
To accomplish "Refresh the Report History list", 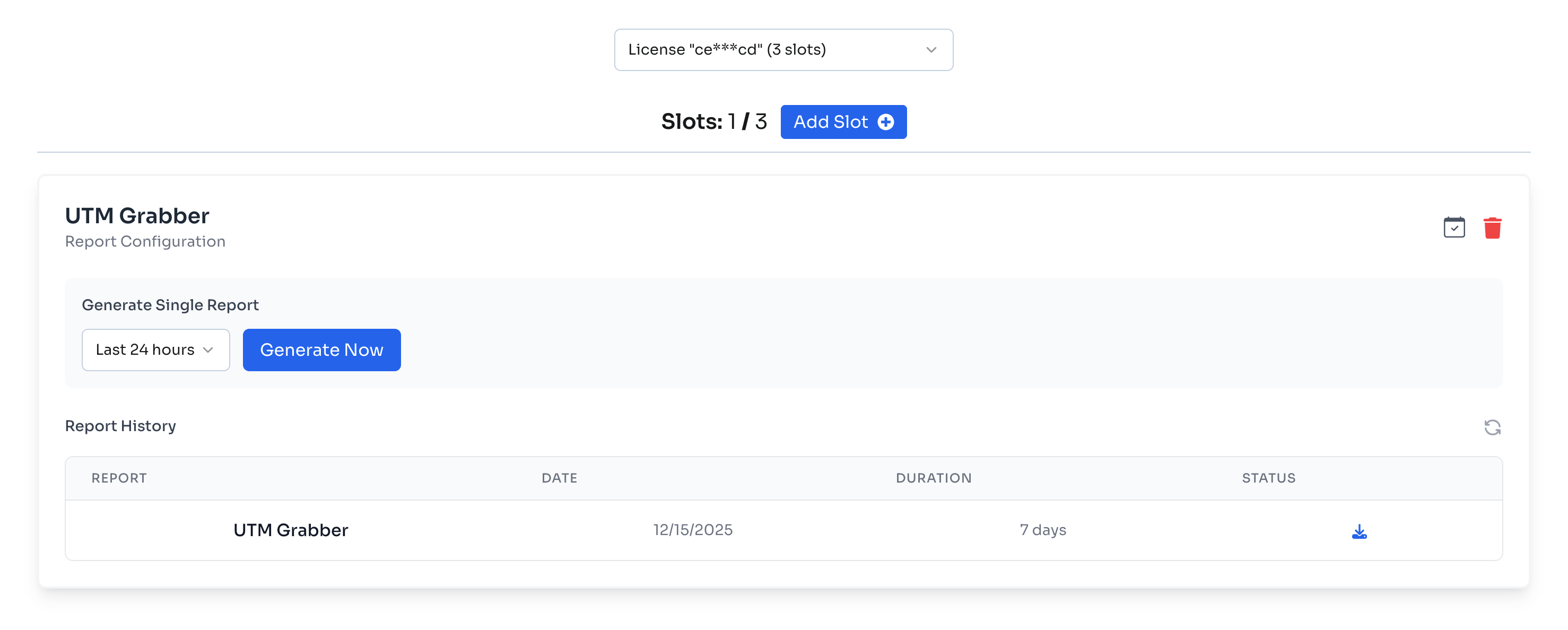I will (x=1492, y=427).
